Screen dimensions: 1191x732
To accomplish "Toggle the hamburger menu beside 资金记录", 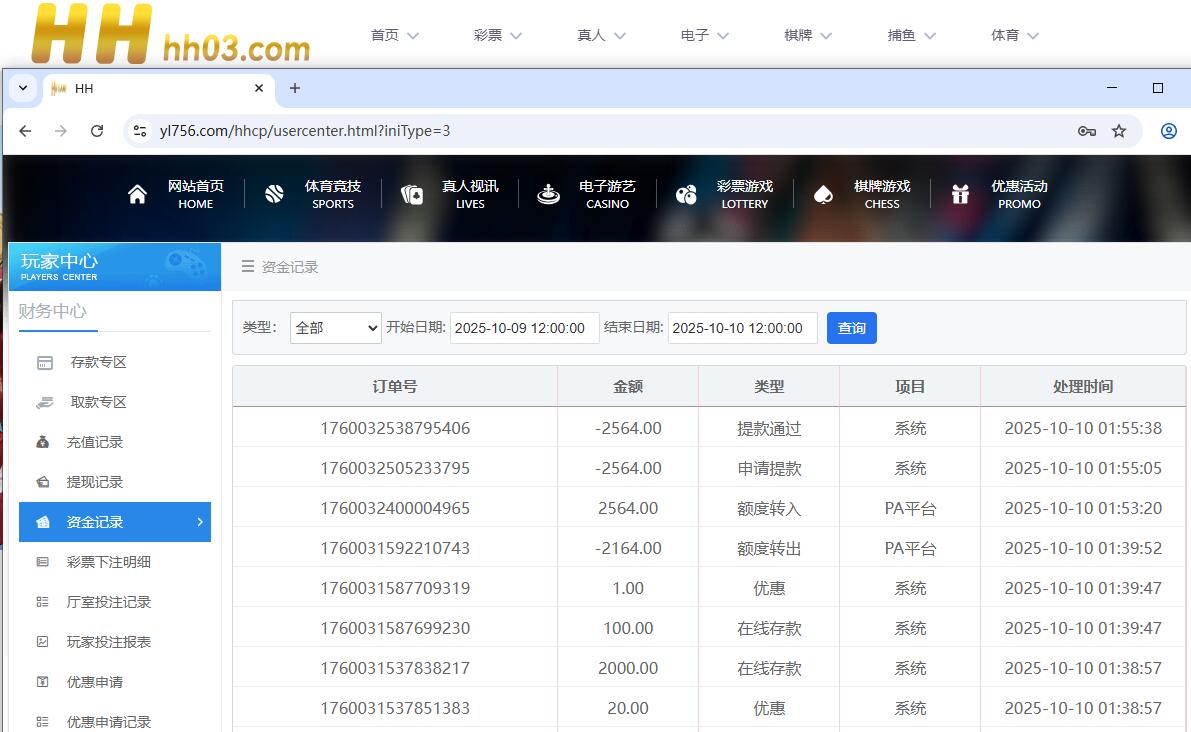I will pos(248,267).
